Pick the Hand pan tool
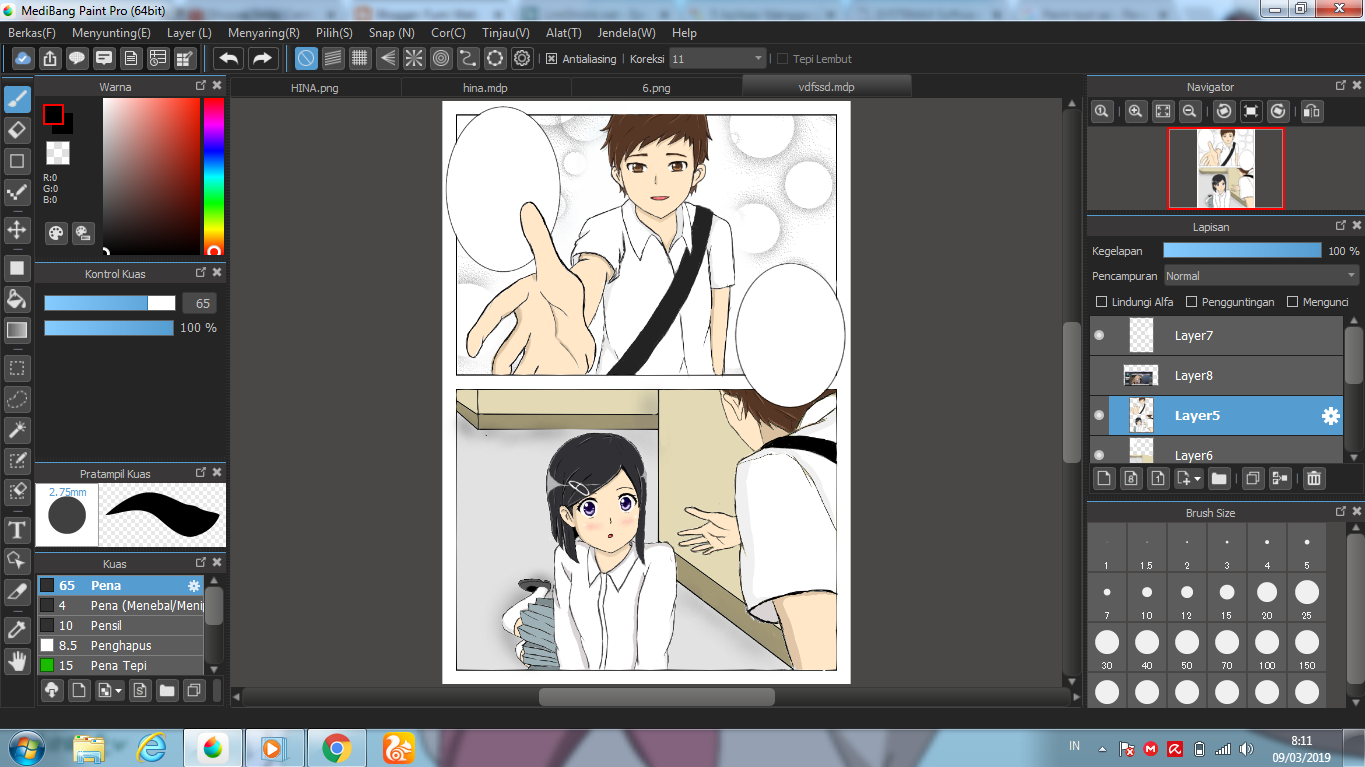Screen dimensions: 1365x767 pos(17,660)
